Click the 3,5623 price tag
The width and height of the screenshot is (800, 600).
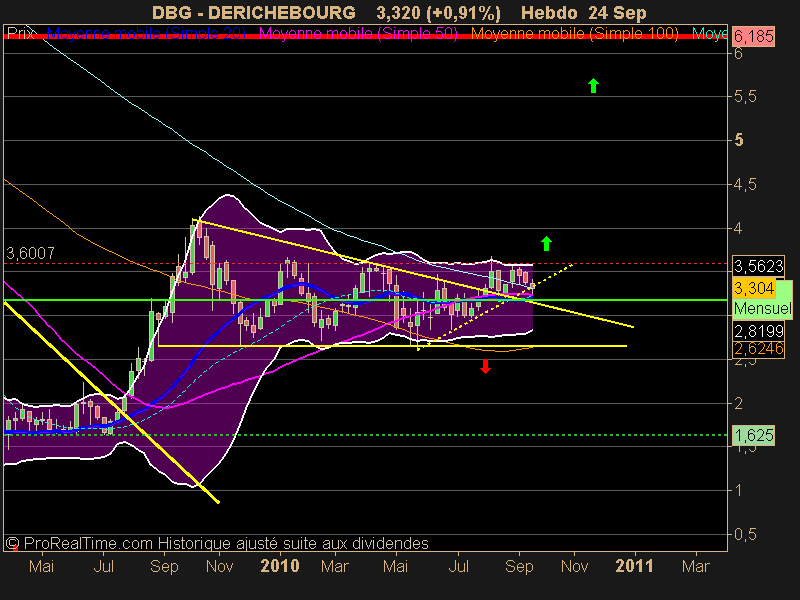coord(758,266)
